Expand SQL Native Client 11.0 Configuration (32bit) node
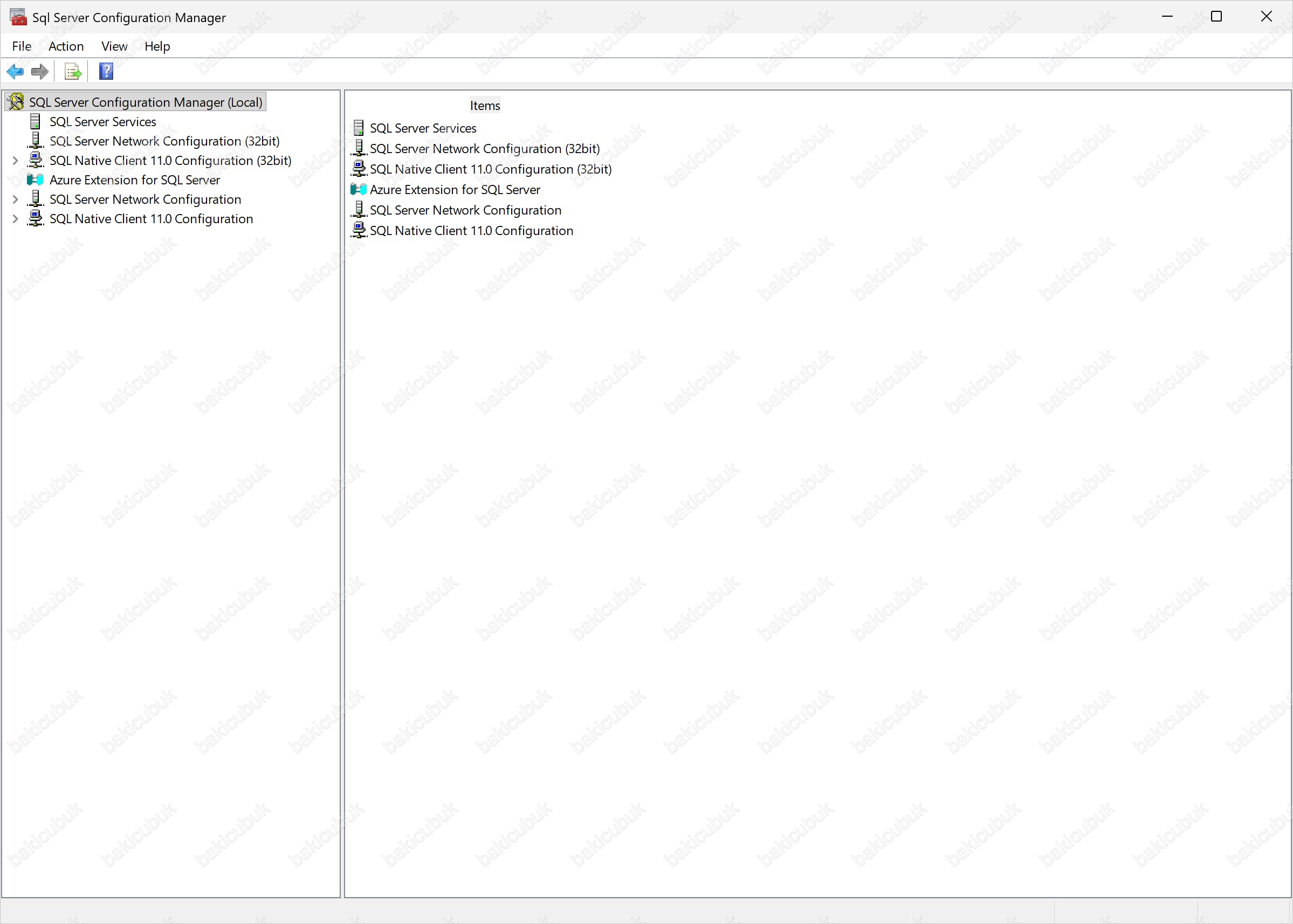 tap(15, 161)
